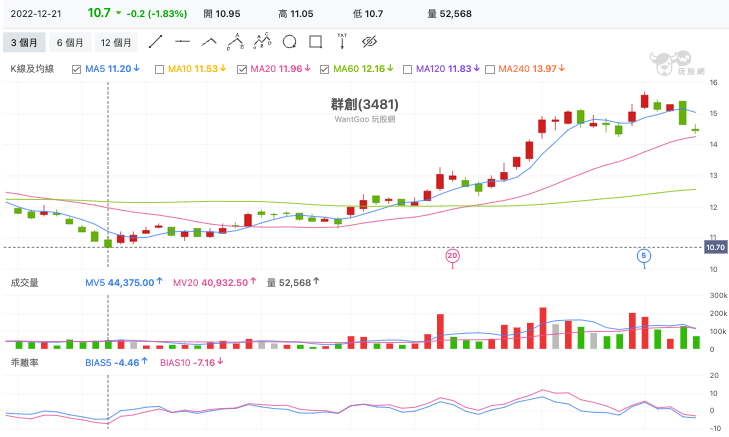
Task: Switch chart to 12 個月 range
Action: tap(116, 42)
